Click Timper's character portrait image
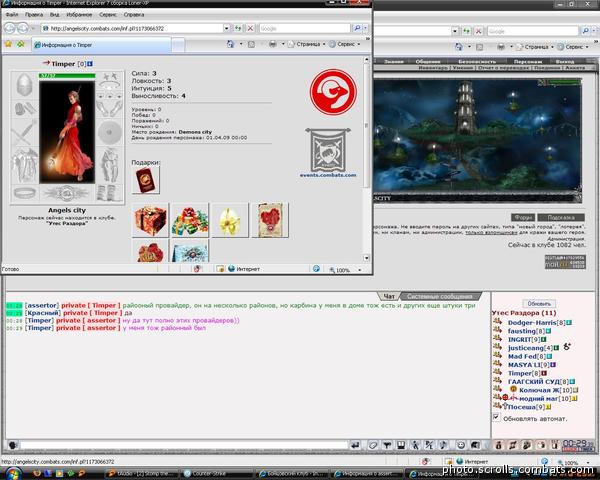 click(67, 132)
